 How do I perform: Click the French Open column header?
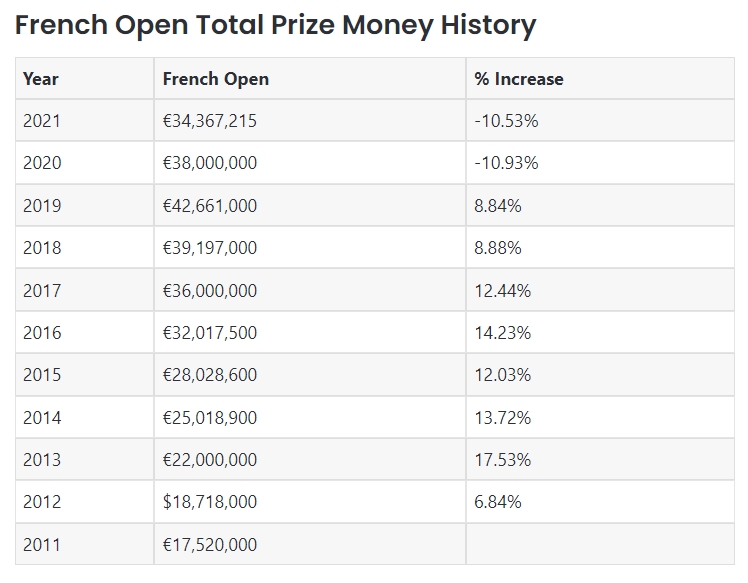click(x=216, y=79)
